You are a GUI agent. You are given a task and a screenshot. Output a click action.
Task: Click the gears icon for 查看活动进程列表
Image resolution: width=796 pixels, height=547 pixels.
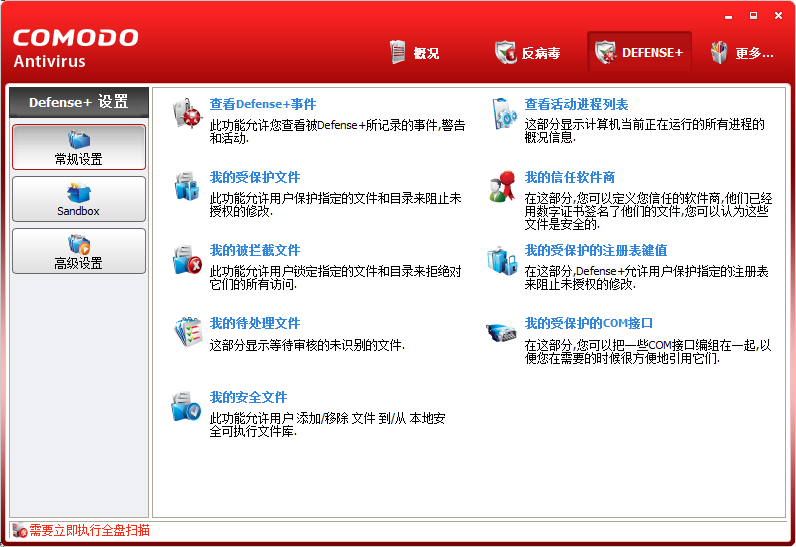504,114
